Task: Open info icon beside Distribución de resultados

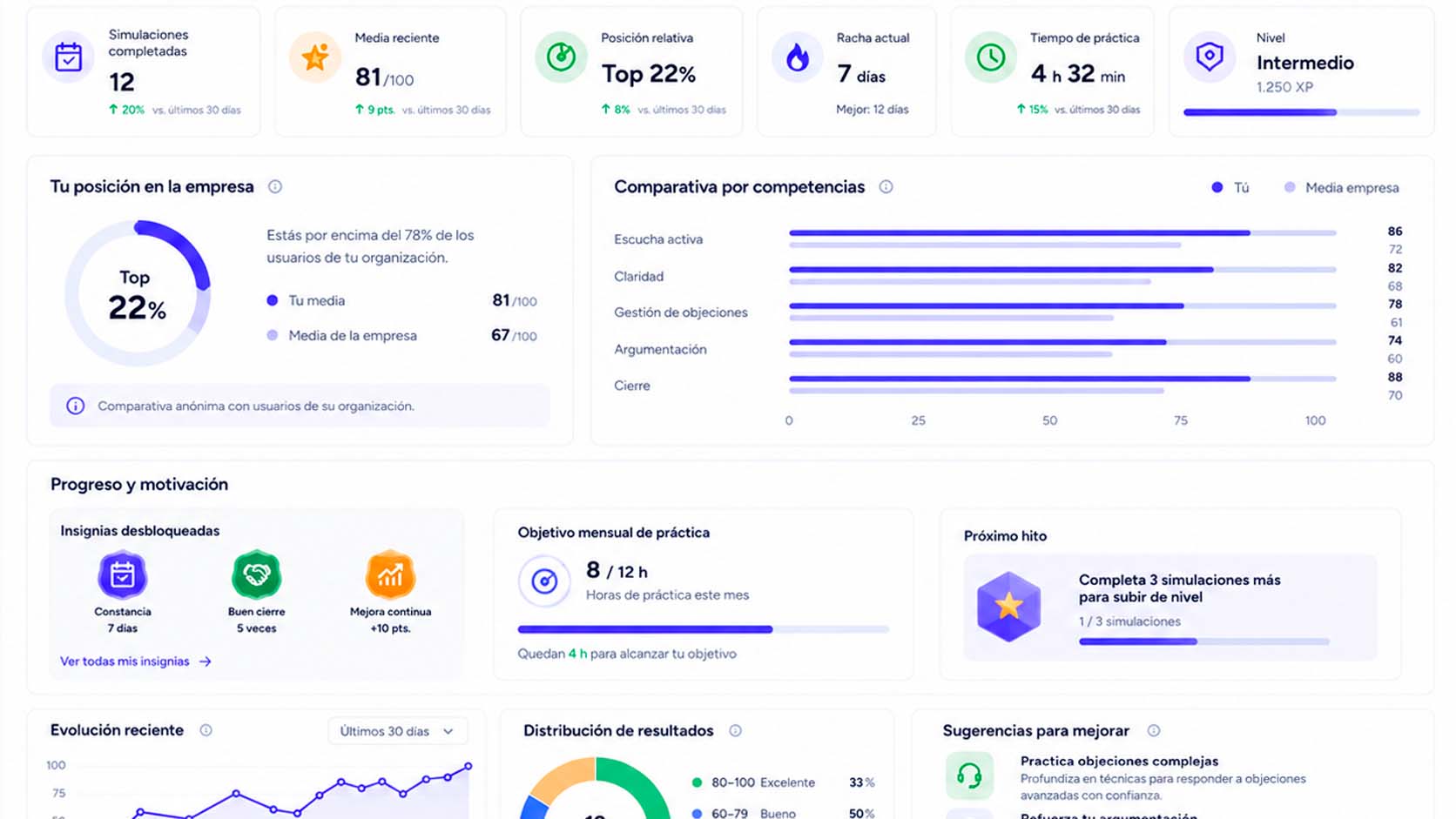Action: point(735,730)
